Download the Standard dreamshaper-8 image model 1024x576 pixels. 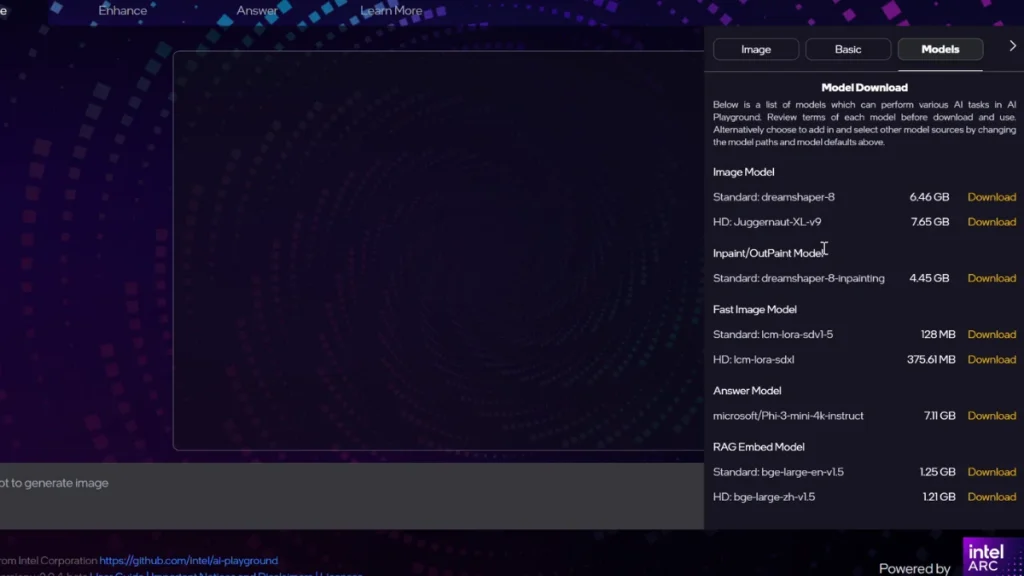point(991,197)
